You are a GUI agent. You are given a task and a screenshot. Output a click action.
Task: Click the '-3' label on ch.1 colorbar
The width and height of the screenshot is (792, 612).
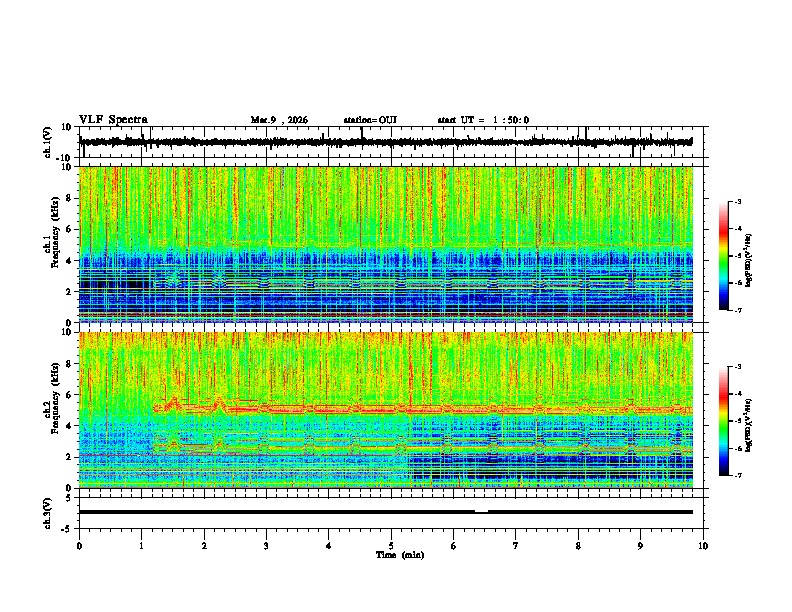738,202
